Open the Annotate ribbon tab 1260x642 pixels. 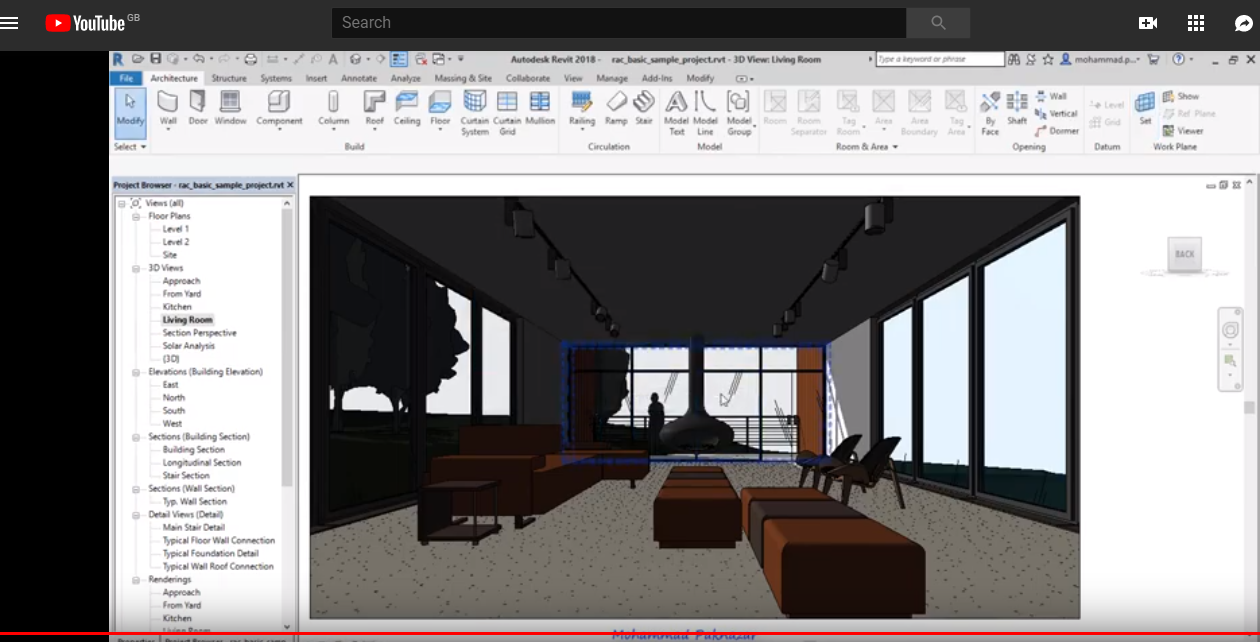(358, 78)
